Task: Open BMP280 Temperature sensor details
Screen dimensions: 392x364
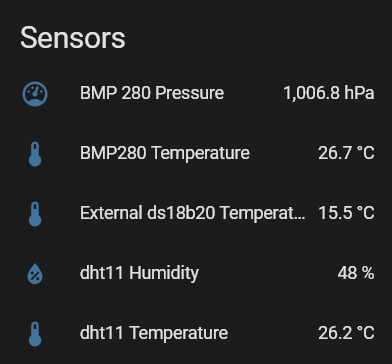Action: click(165, 153)
